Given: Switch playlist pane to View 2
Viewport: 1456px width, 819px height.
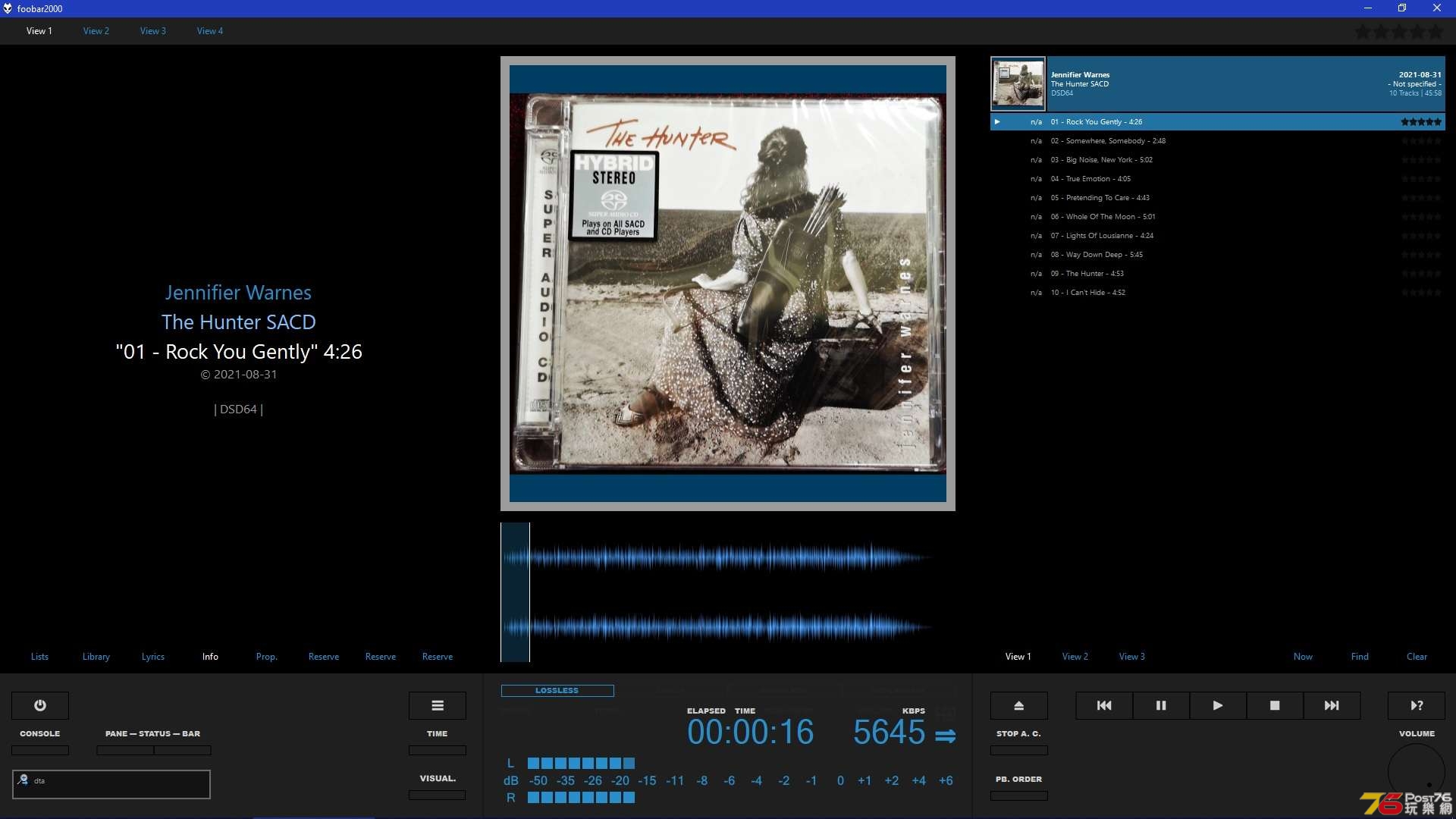Looking at the screenshot, I should pyautogui.click(x=1075, y=657).
